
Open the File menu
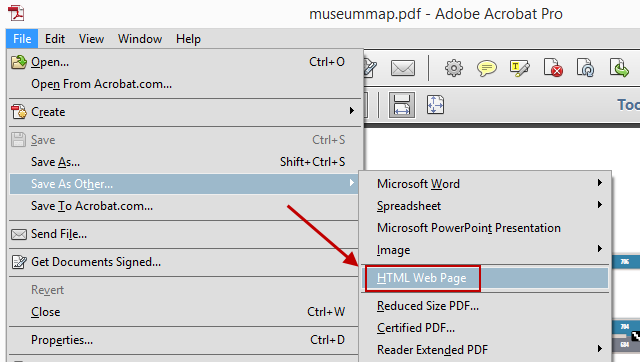pos(22,39)
